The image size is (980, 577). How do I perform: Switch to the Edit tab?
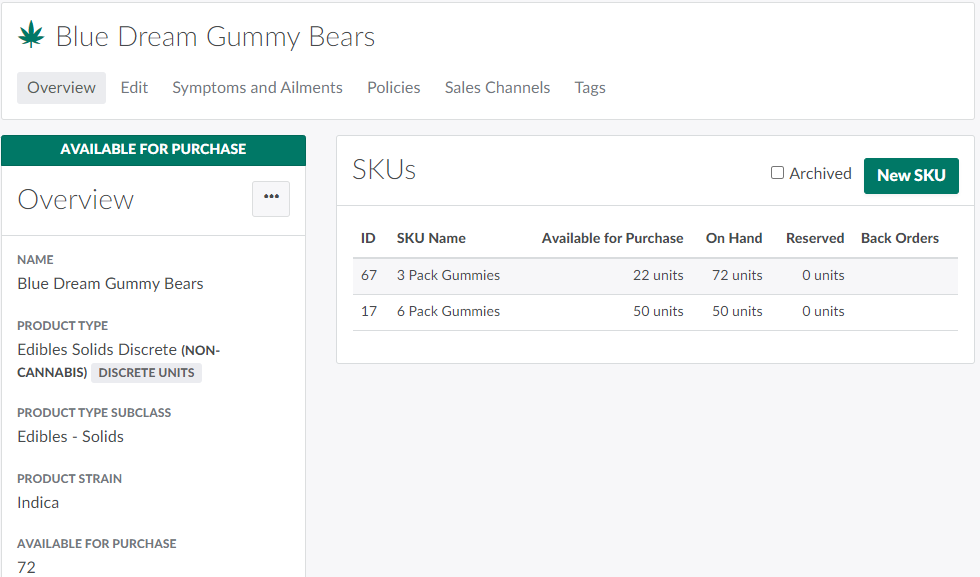pyautogui.click(x=134, y=88)
